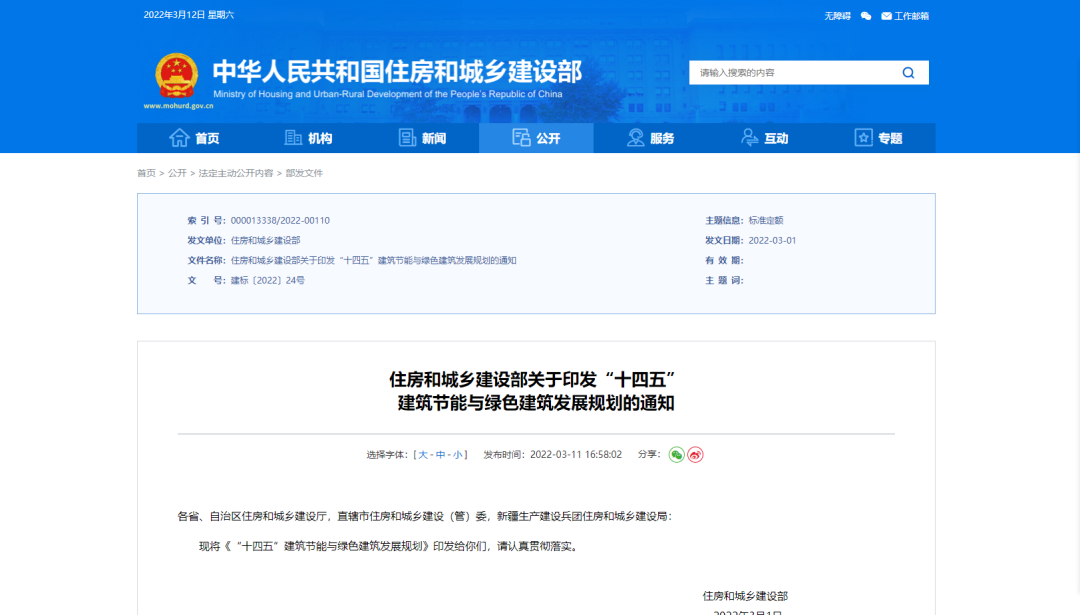Image resolution: width=1080 pixels, height=615 pixels.
Task: Share article via red Weibo icon
Action: 695,455
